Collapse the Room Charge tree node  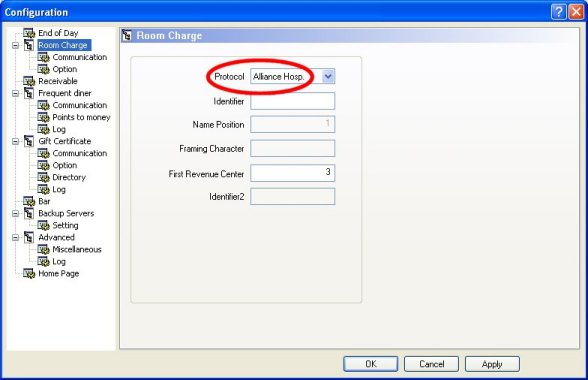(x=15, y=45)
